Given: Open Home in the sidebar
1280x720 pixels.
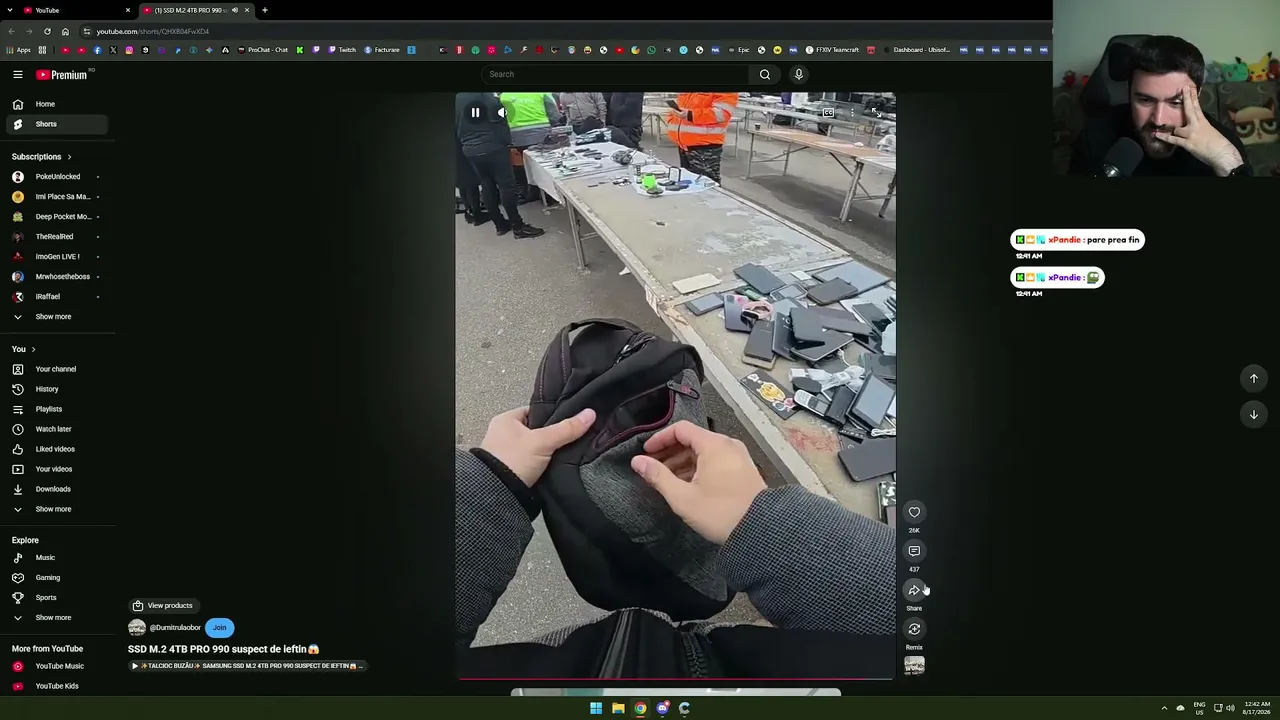Looking at the screenshot, I should (57, 104).
